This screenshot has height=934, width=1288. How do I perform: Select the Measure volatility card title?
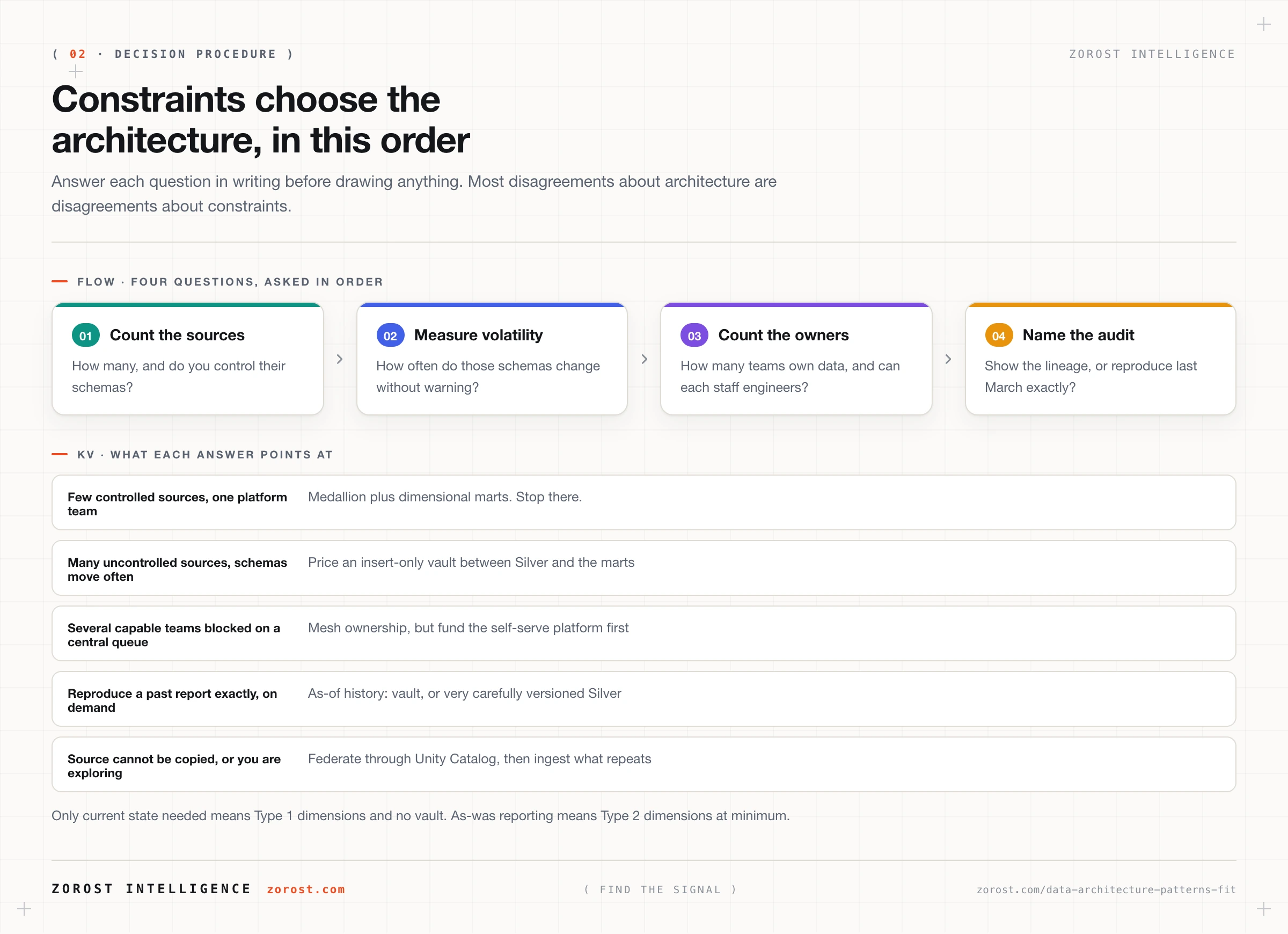coord(478,335)
